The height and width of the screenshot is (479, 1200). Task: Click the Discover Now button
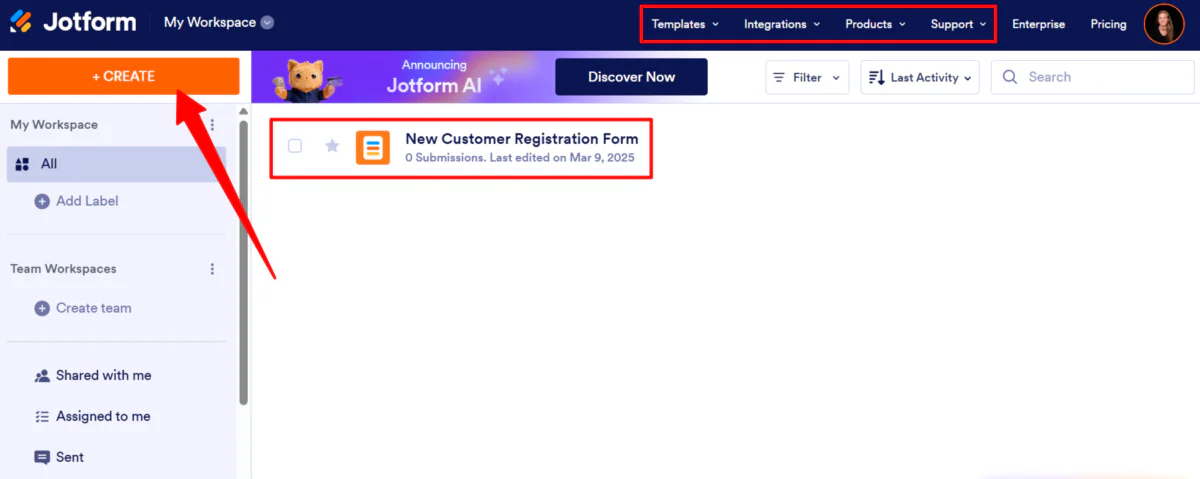point(631,77)
